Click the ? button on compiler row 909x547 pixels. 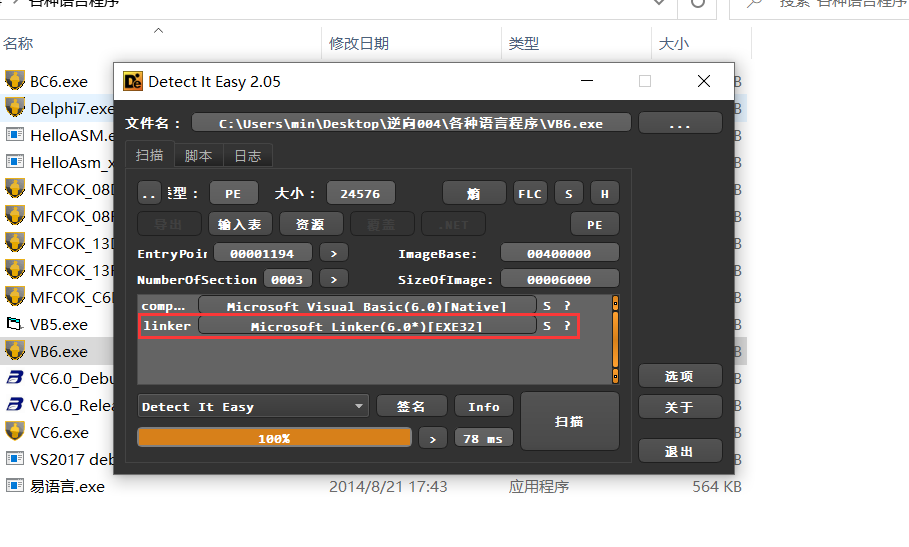pos(567,306)
